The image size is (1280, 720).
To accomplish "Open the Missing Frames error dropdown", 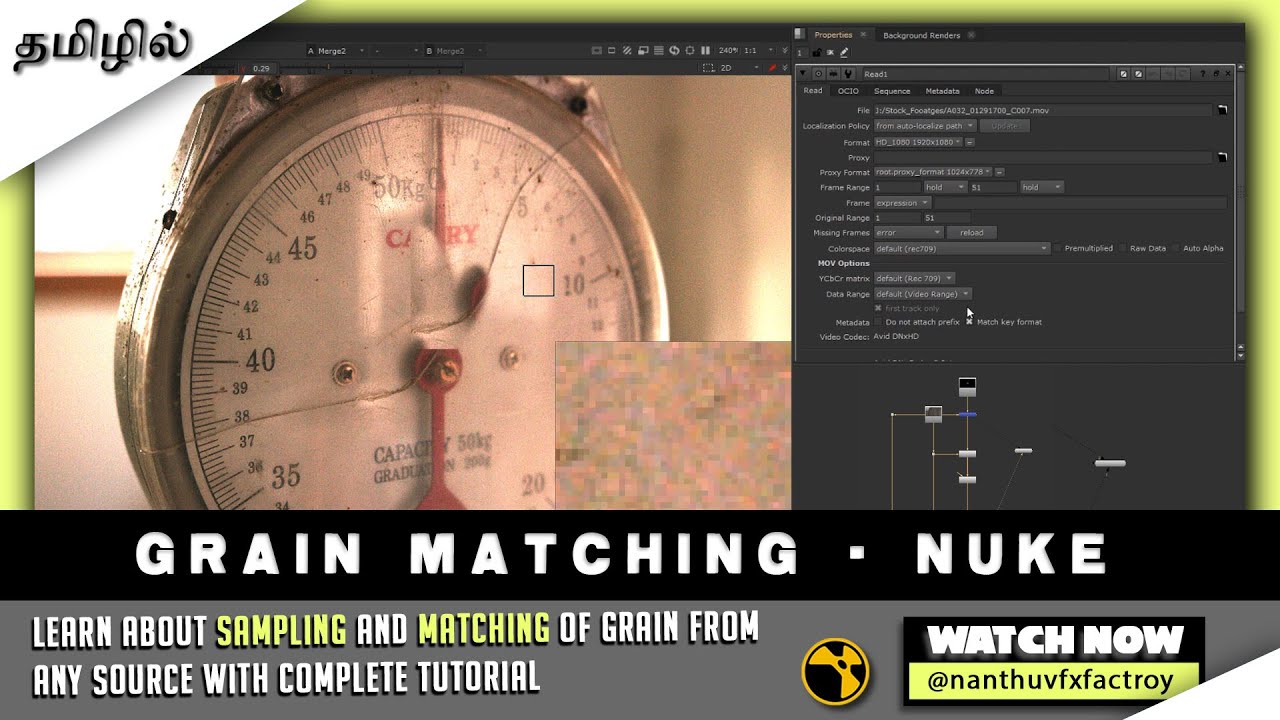I will point(908,232).
